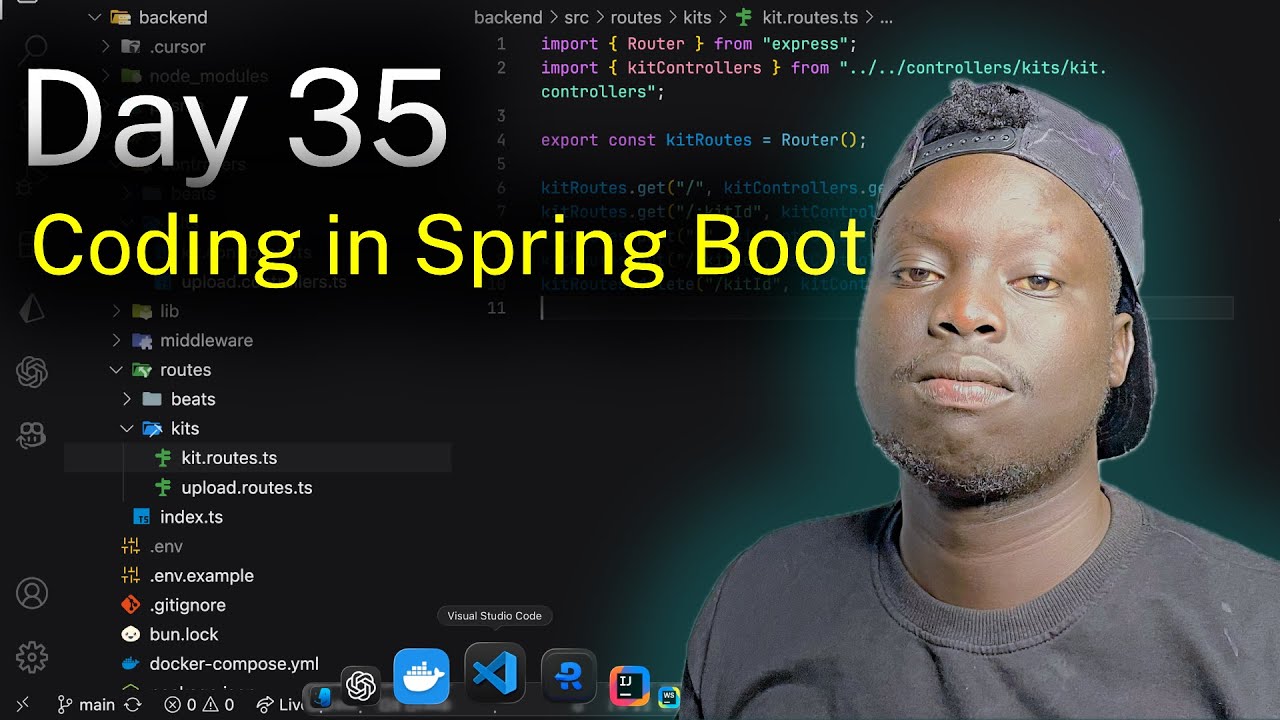Click the Visual Studio Code dock icon
1280x720 pixels.
pyautogui.click(x=494, y=672)
